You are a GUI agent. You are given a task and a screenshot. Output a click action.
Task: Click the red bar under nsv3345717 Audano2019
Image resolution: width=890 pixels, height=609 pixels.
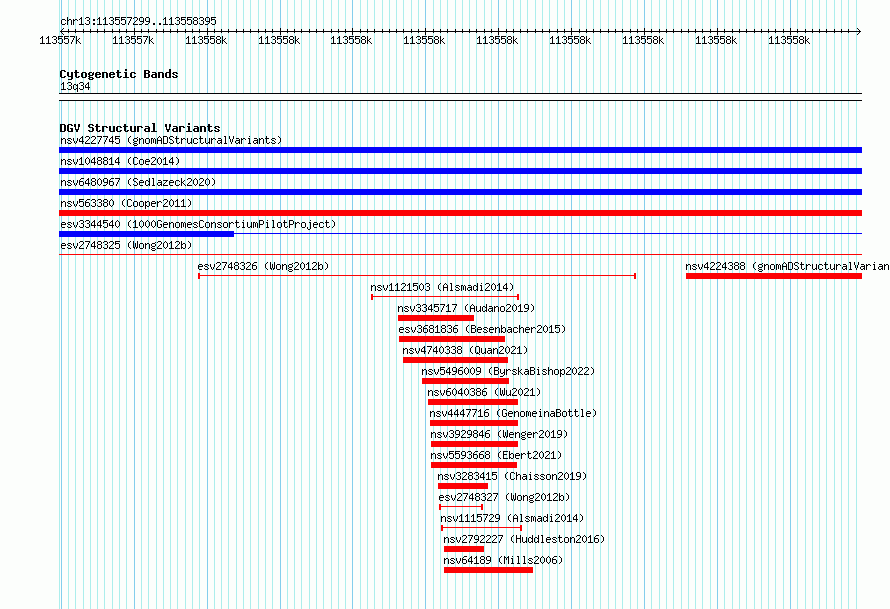point(436,318)
